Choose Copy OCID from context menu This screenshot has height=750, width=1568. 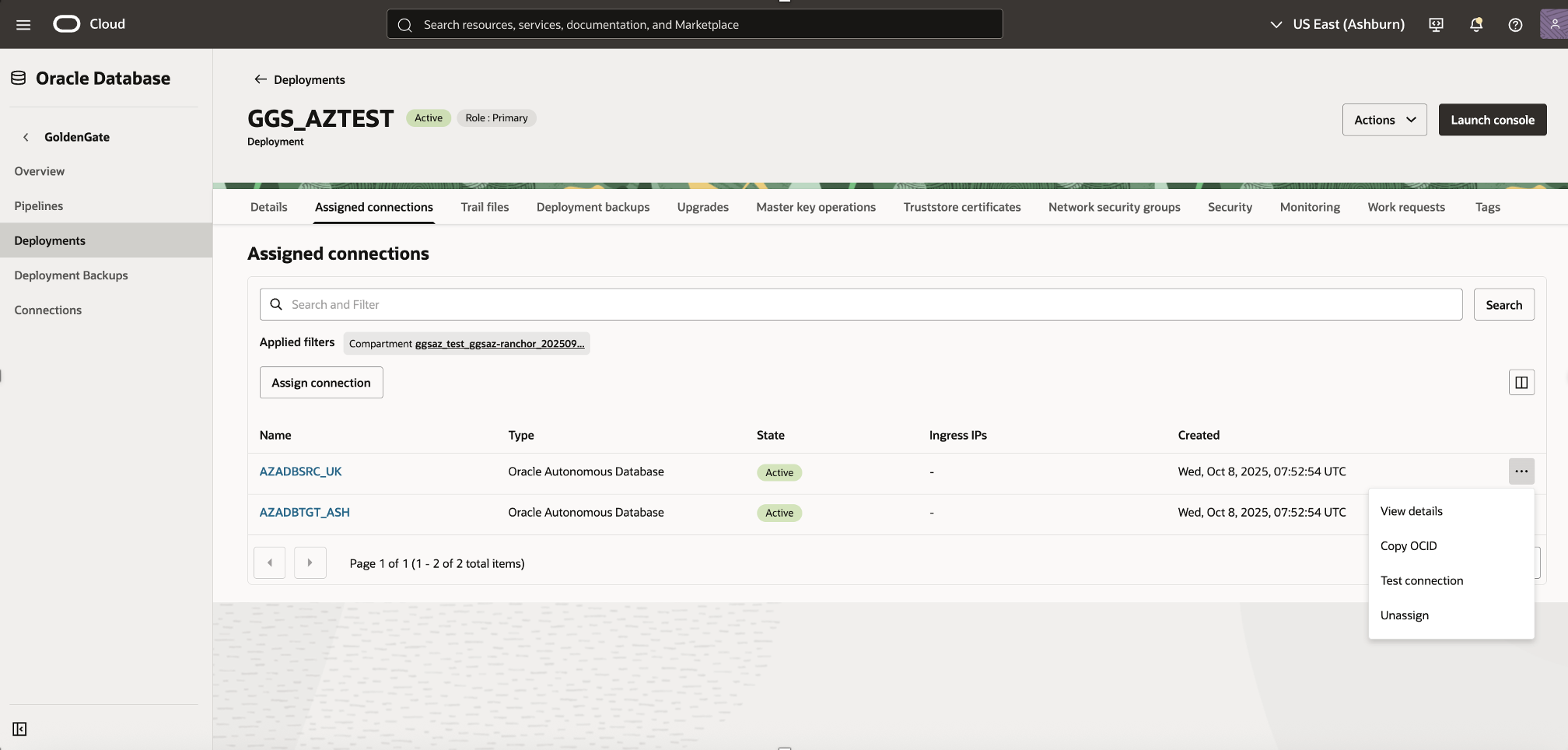[1451, 546]
